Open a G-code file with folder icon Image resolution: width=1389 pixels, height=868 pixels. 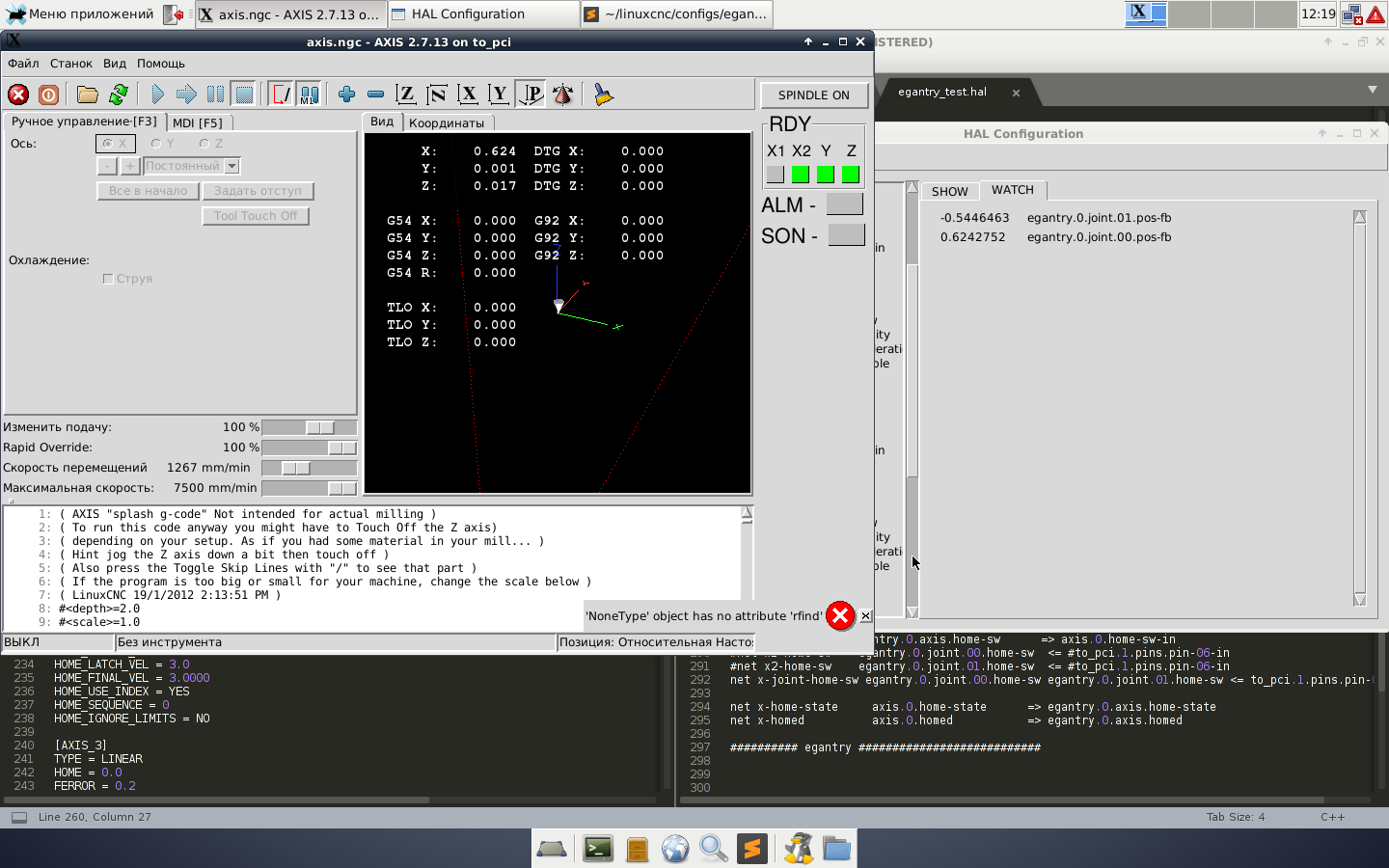88,95
